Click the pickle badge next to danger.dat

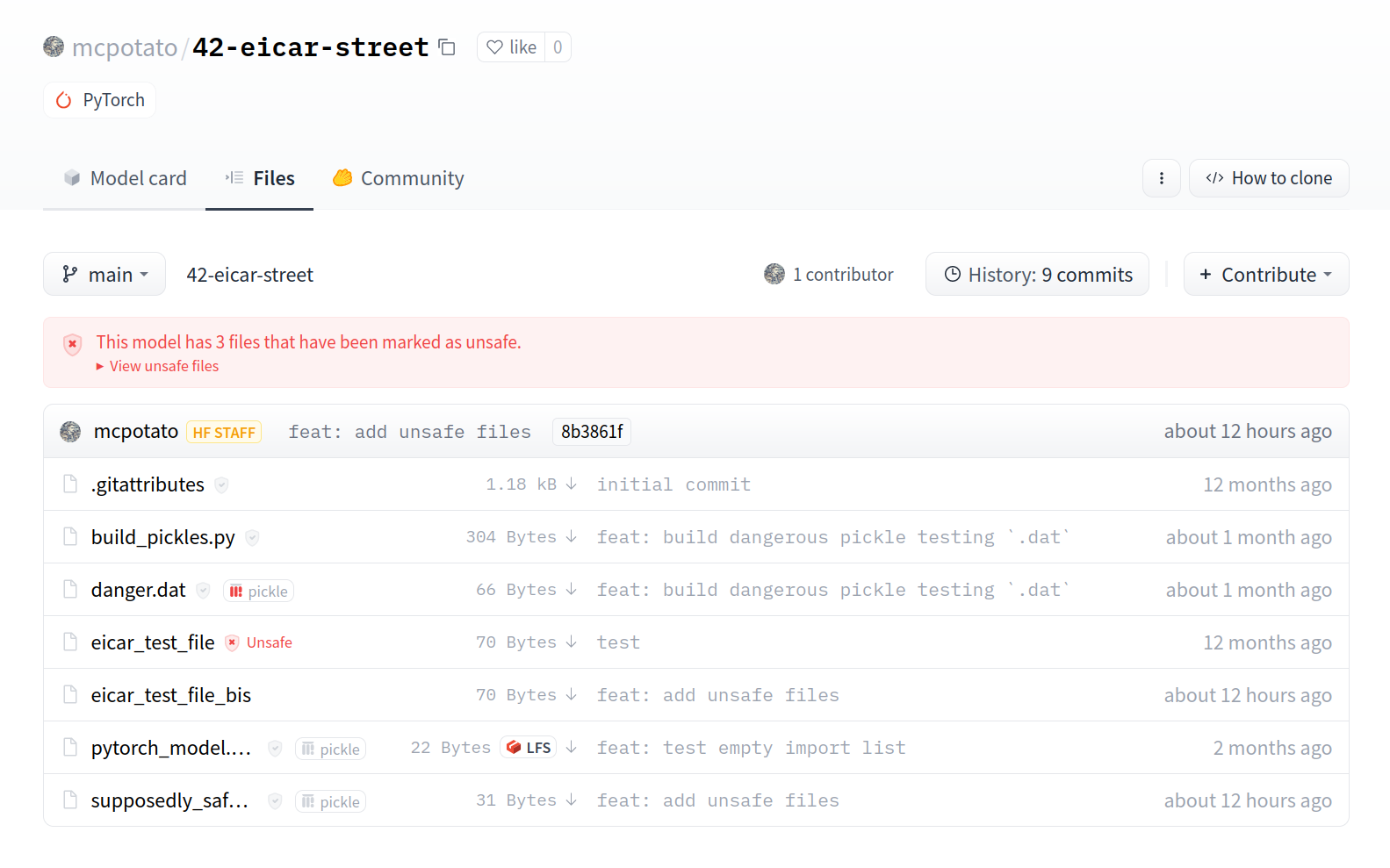(258, 592)
